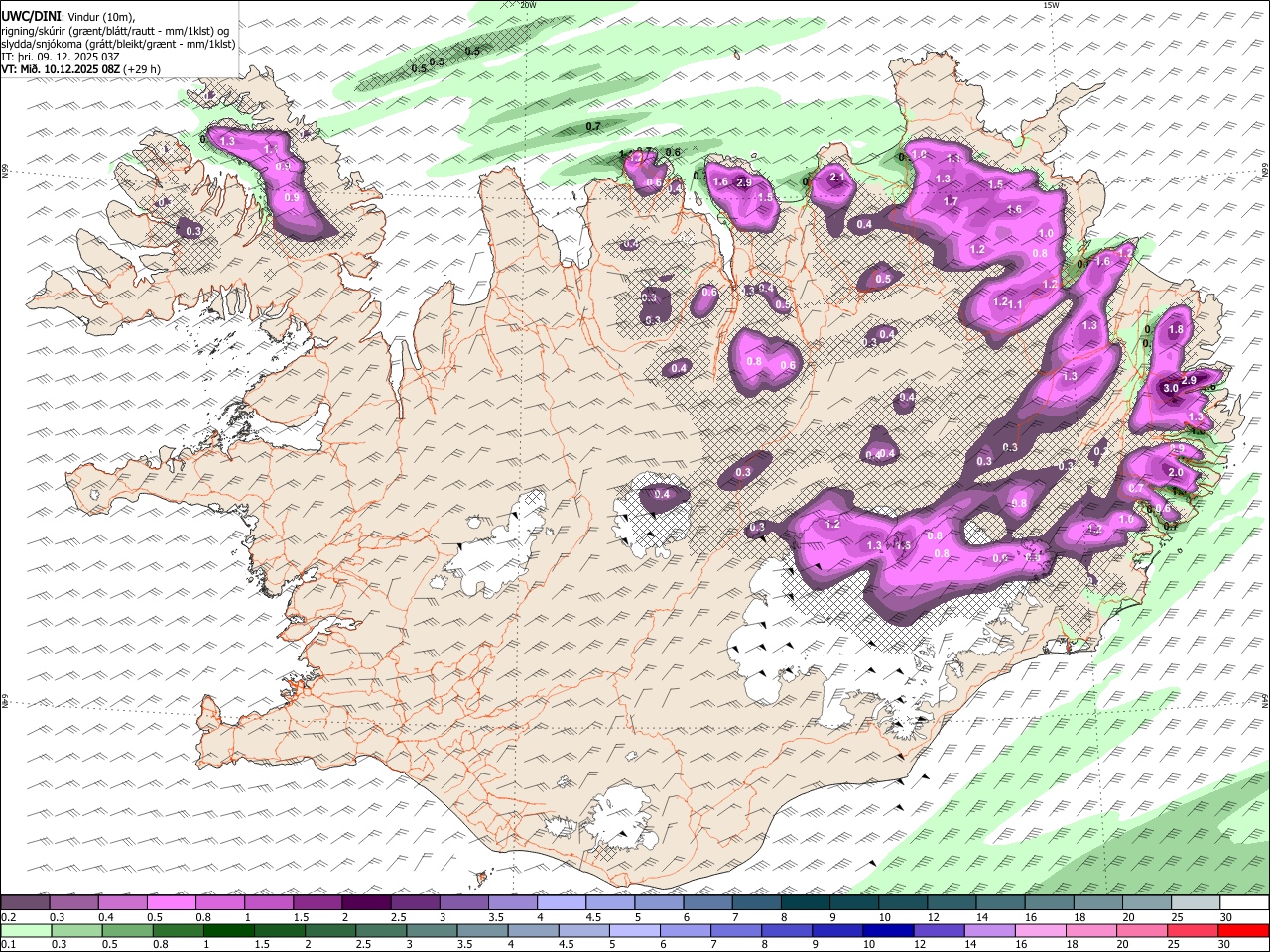Image resolution: width=1270 pixels, height=952 pixels.
Task: Click the red 30 swatch in the lower legend row
Action: pos(1243,931)
